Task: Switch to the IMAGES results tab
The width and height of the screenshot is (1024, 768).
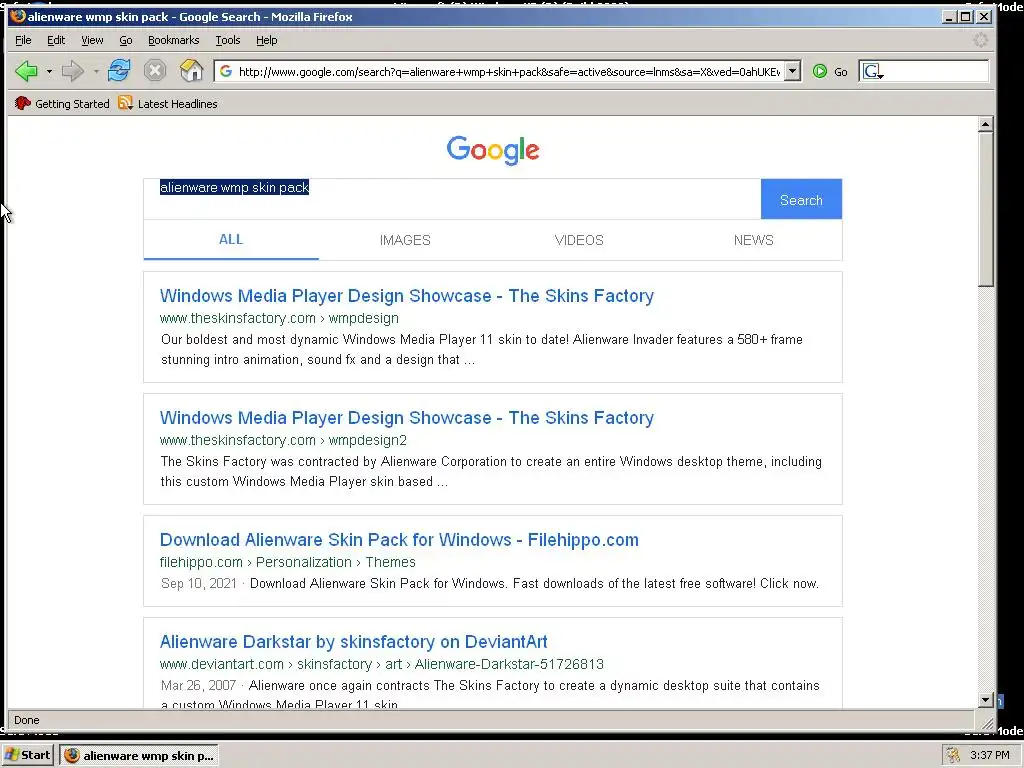Action: click(x=405, y=240)
